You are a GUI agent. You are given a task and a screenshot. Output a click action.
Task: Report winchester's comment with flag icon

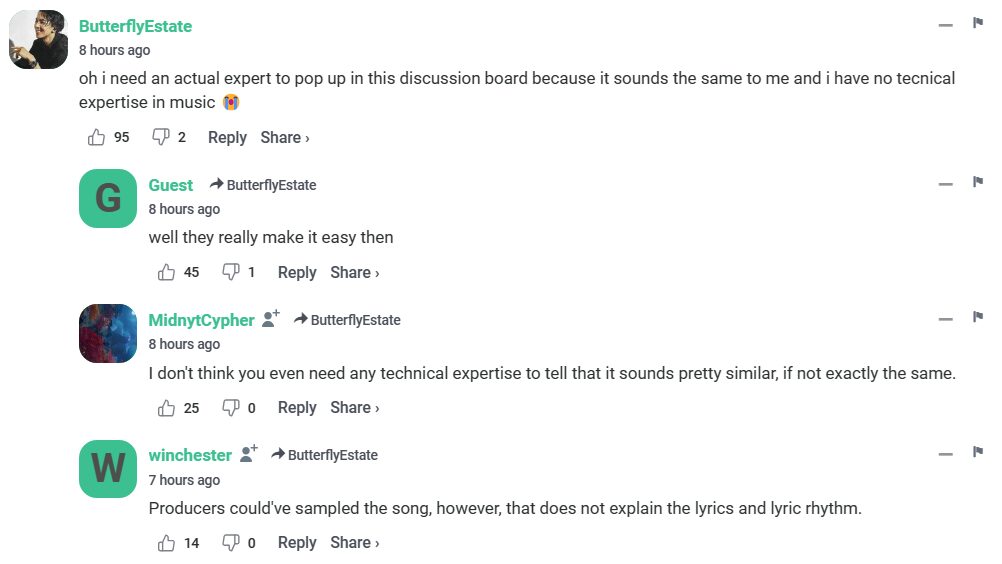(x=978, y=452)
